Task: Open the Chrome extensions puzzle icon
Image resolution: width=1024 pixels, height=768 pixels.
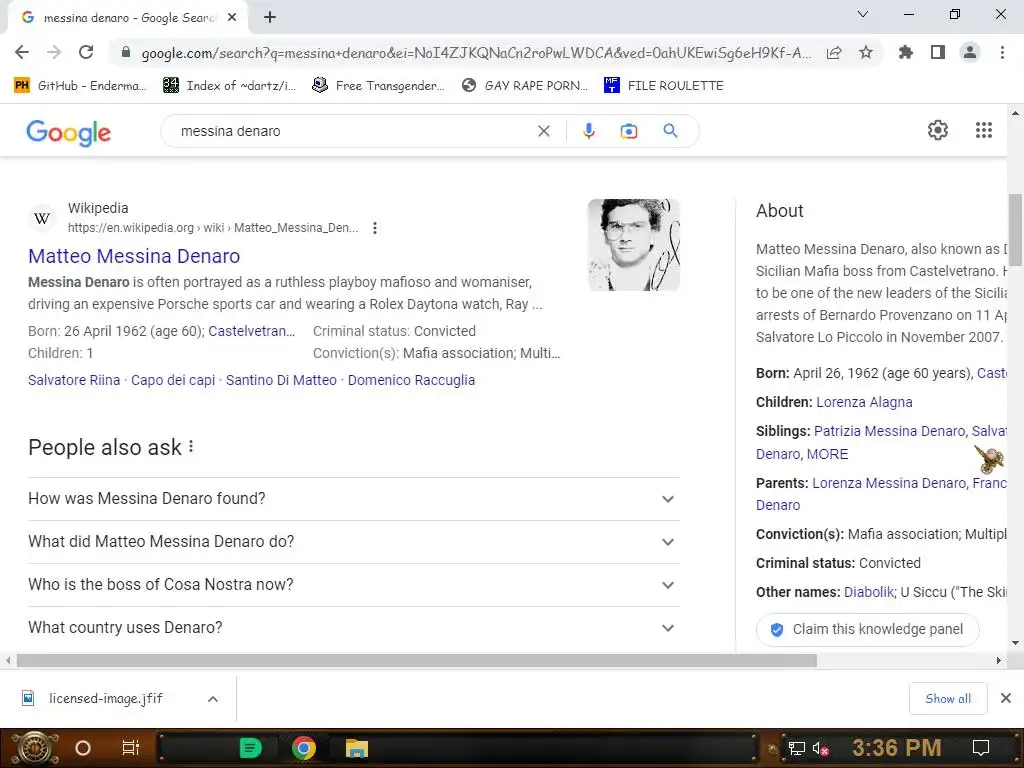Action: pos(905,52)
